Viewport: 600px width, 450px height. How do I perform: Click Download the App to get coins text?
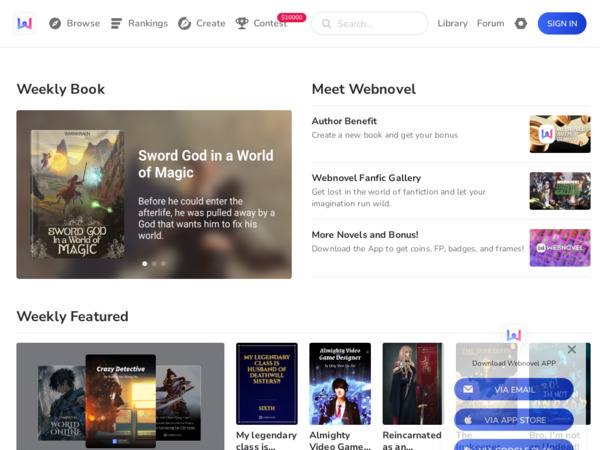[x=417, y=249]
